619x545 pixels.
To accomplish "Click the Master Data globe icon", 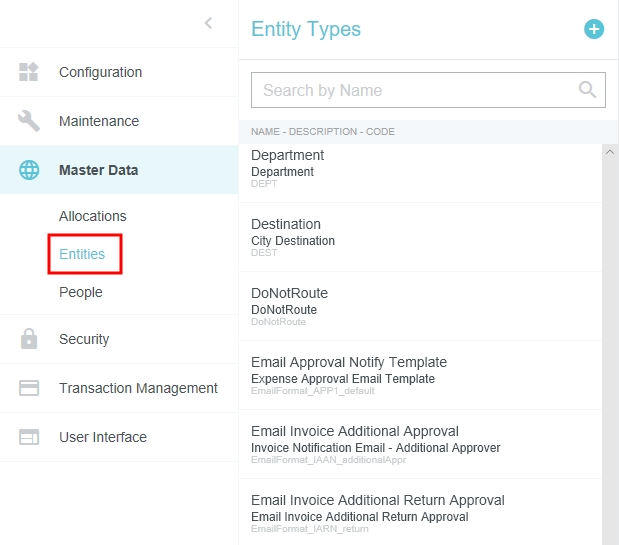I will 29,170.
